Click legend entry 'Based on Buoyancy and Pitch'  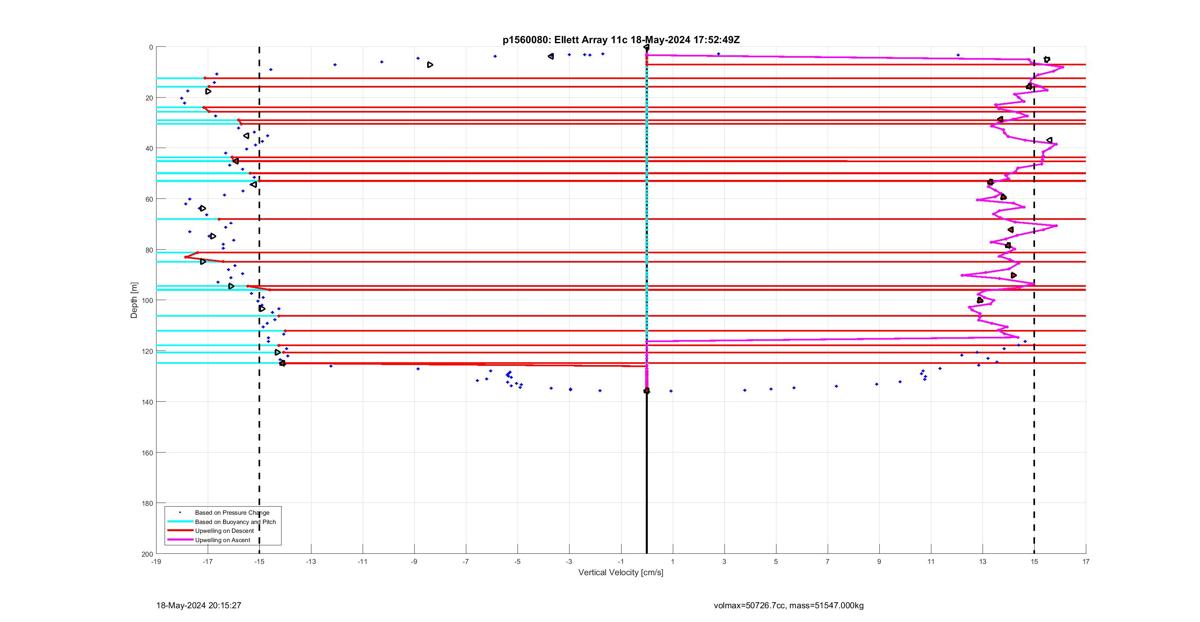point(236,522)
